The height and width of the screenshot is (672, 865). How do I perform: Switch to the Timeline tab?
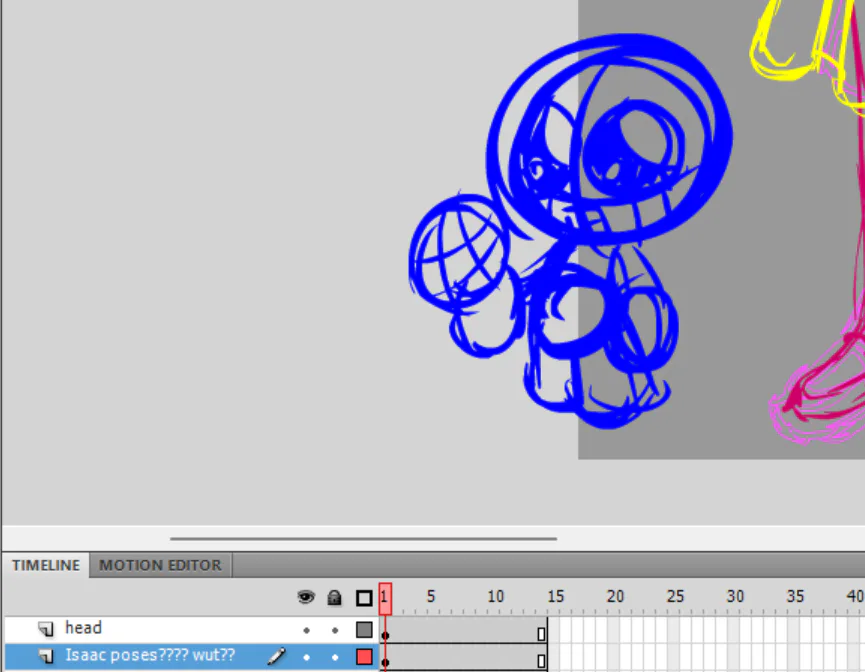point(46,566)
